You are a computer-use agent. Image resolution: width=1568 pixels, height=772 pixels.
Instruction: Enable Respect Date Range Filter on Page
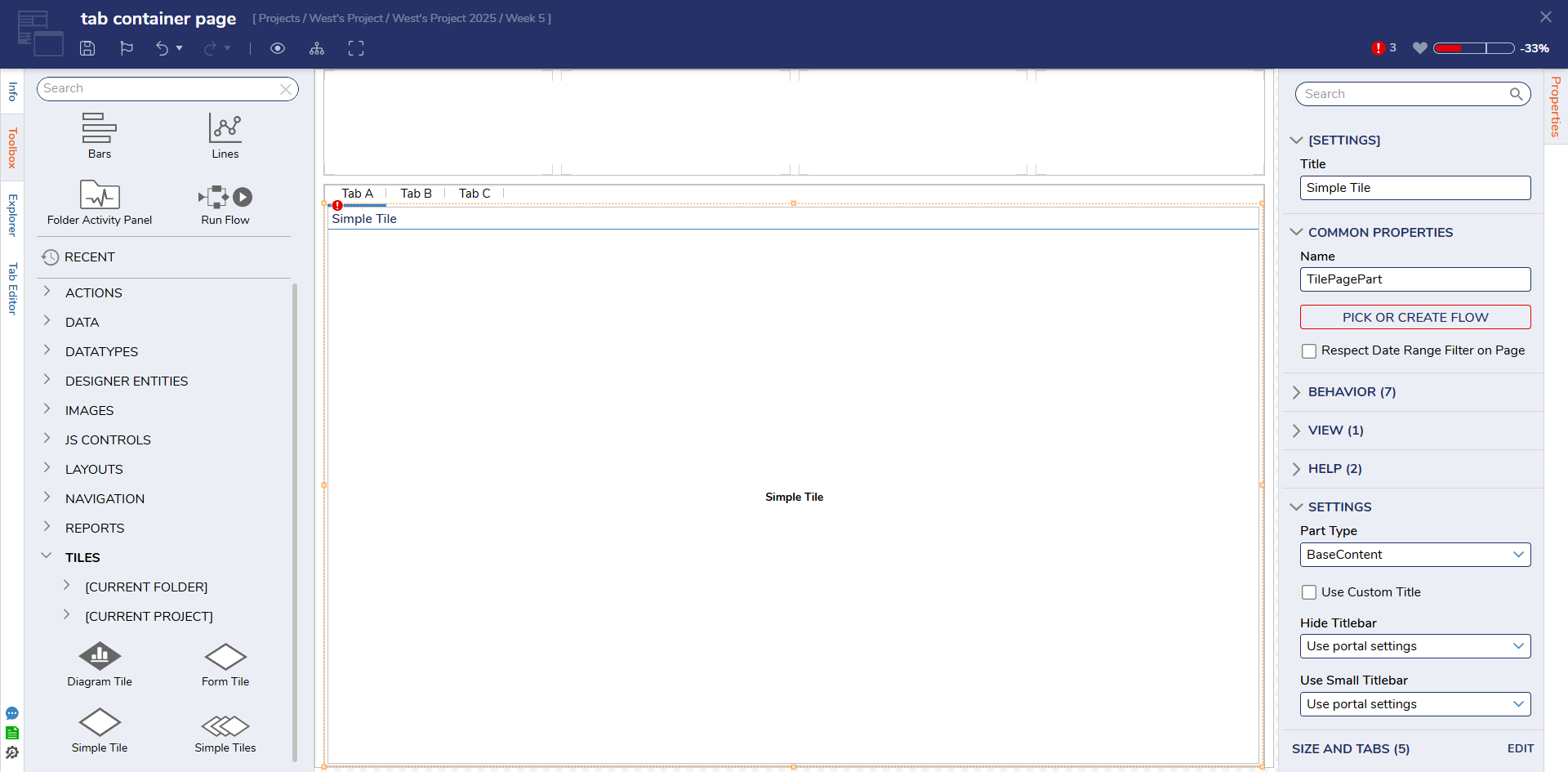point(1309,351)
